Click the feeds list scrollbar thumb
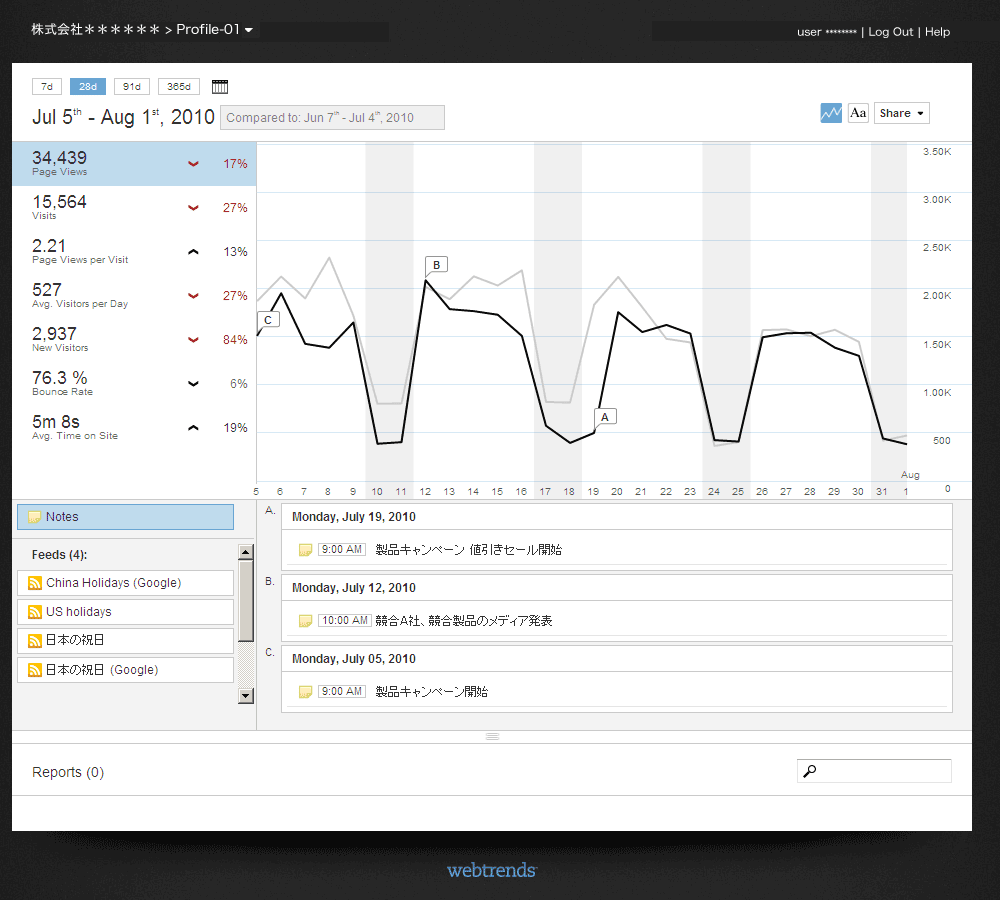The image size is (1000, 900). tap(246, 601)
